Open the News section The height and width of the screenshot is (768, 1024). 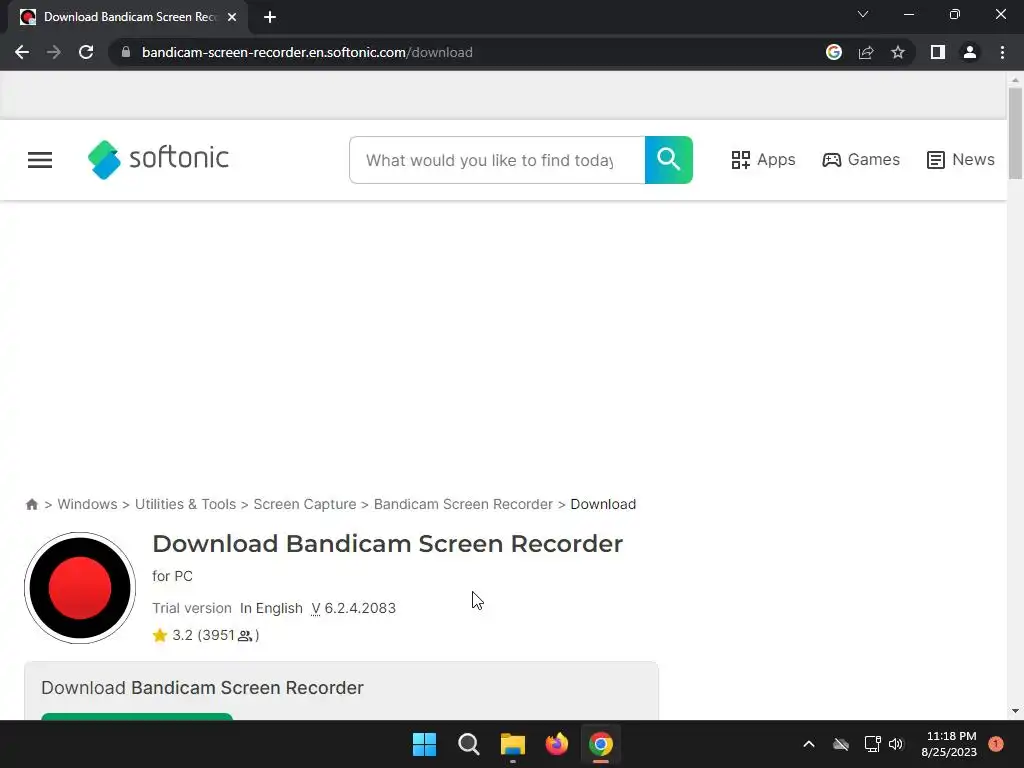click(x=960, y=160)
